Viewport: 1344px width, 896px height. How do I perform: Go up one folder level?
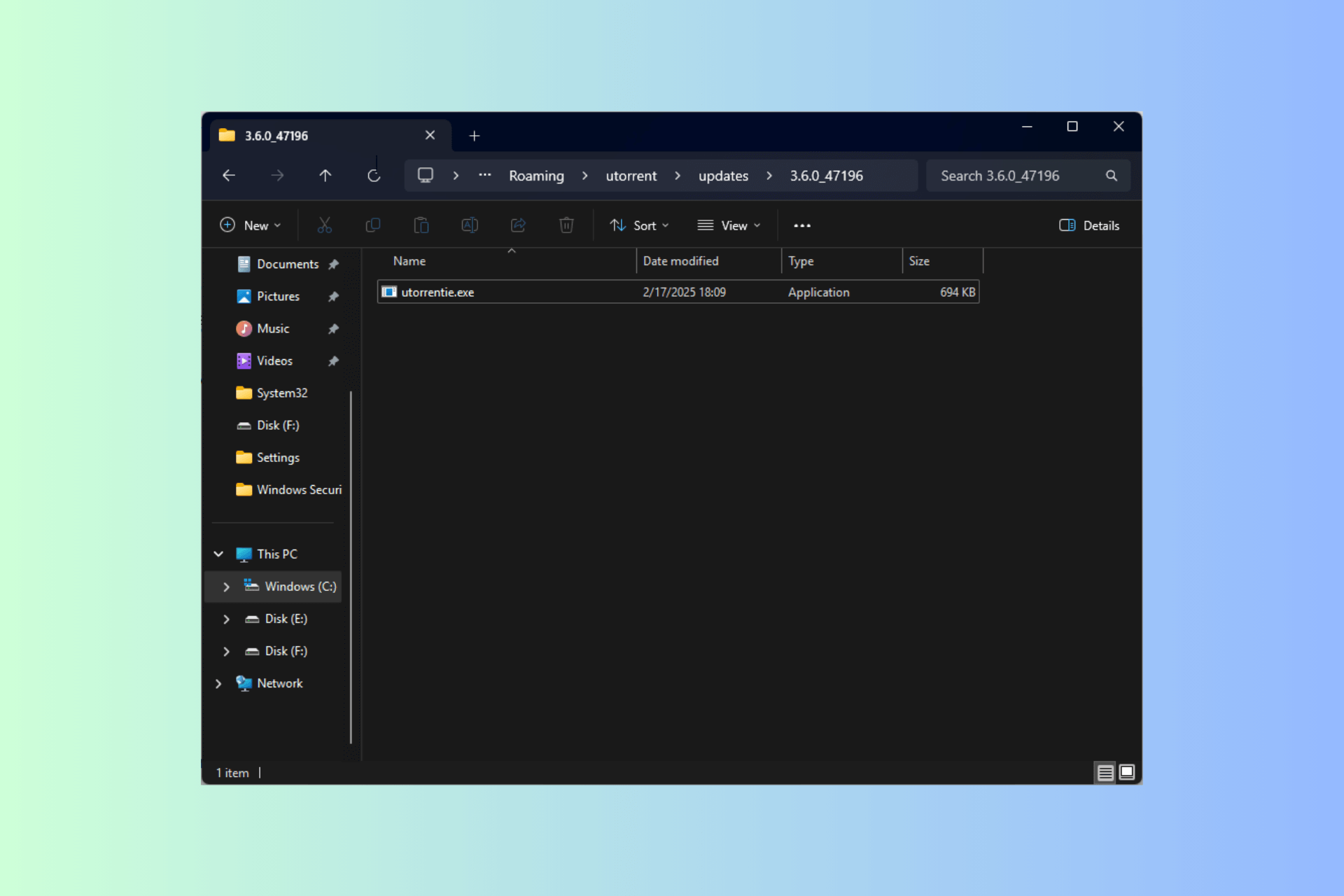[325, 176]
